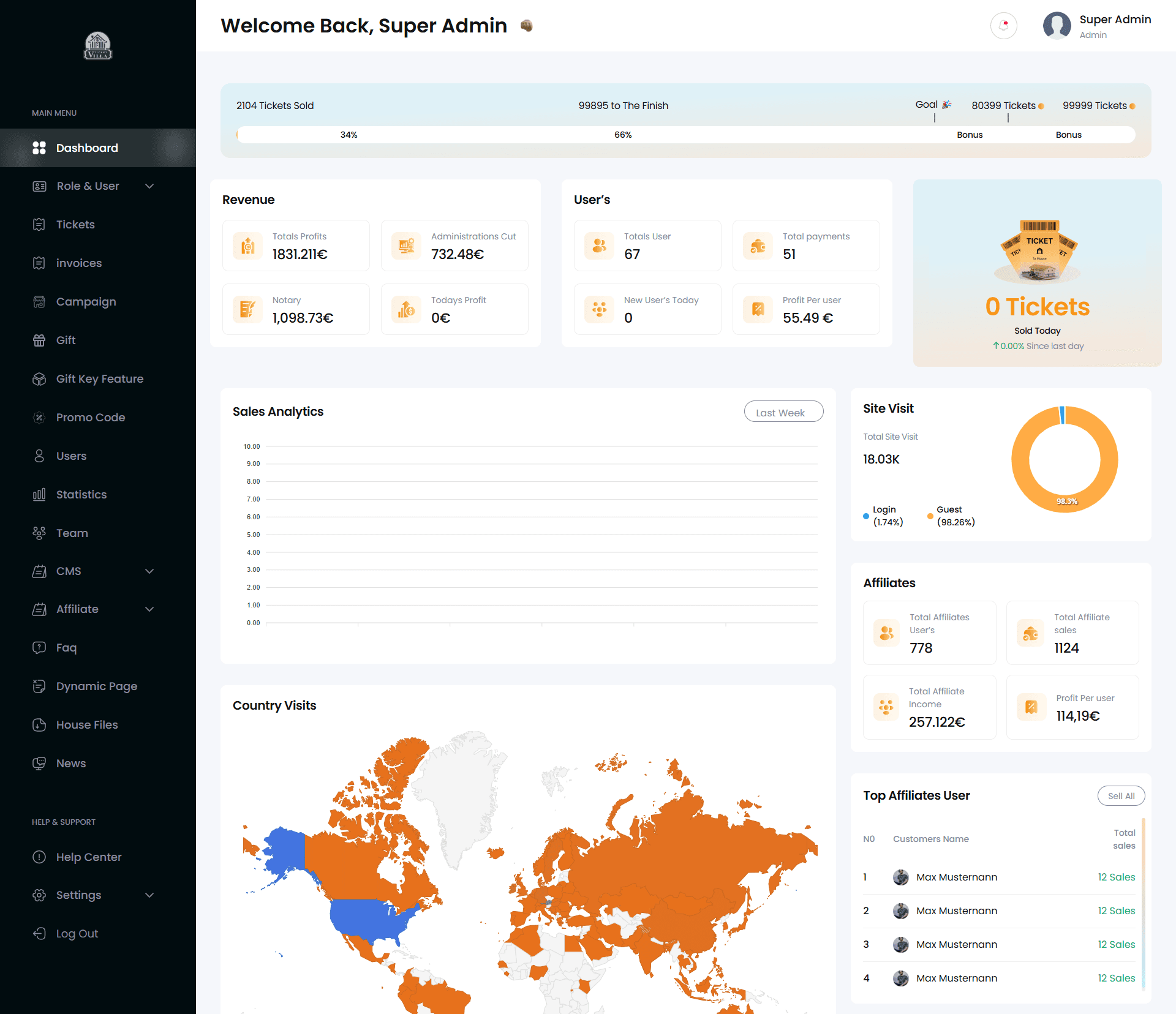Click the Super Admin name label

coord(1115,20)
